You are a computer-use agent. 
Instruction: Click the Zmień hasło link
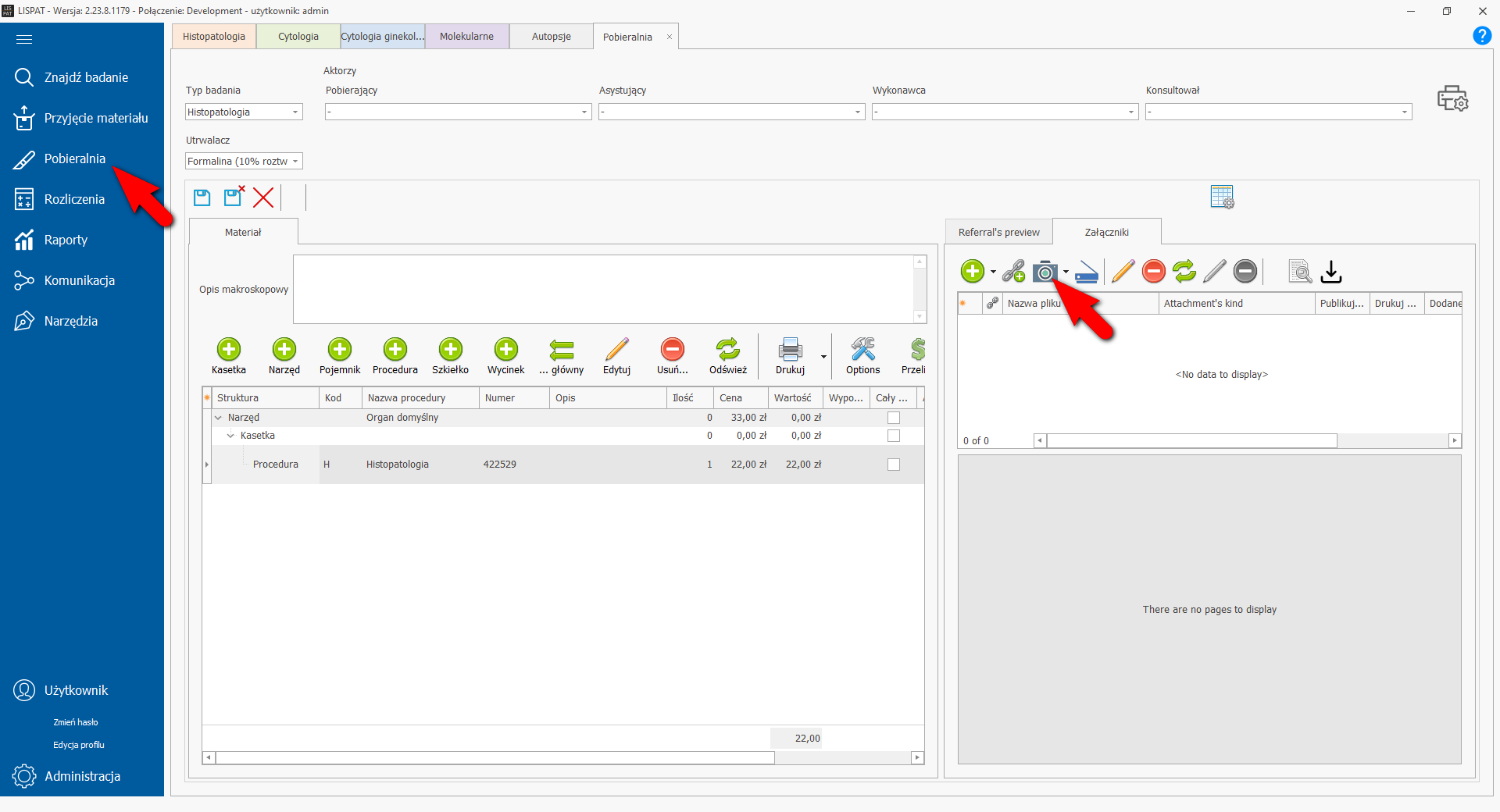coord(76,722)
